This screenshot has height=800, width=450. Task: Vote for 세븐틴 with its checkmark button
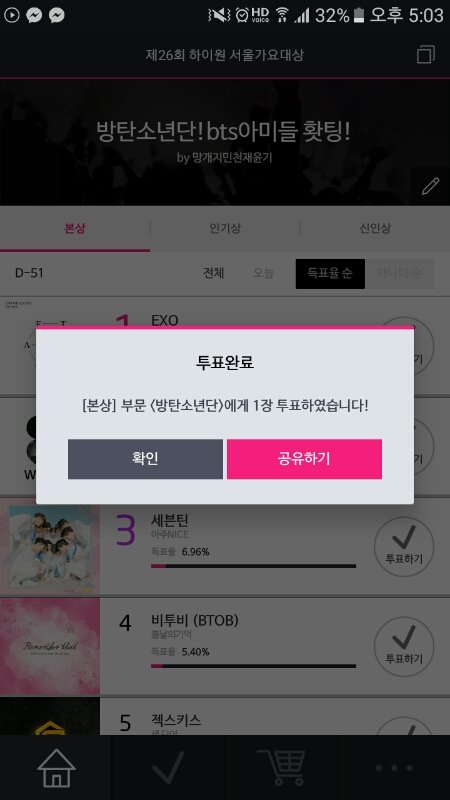coord(404,546)
